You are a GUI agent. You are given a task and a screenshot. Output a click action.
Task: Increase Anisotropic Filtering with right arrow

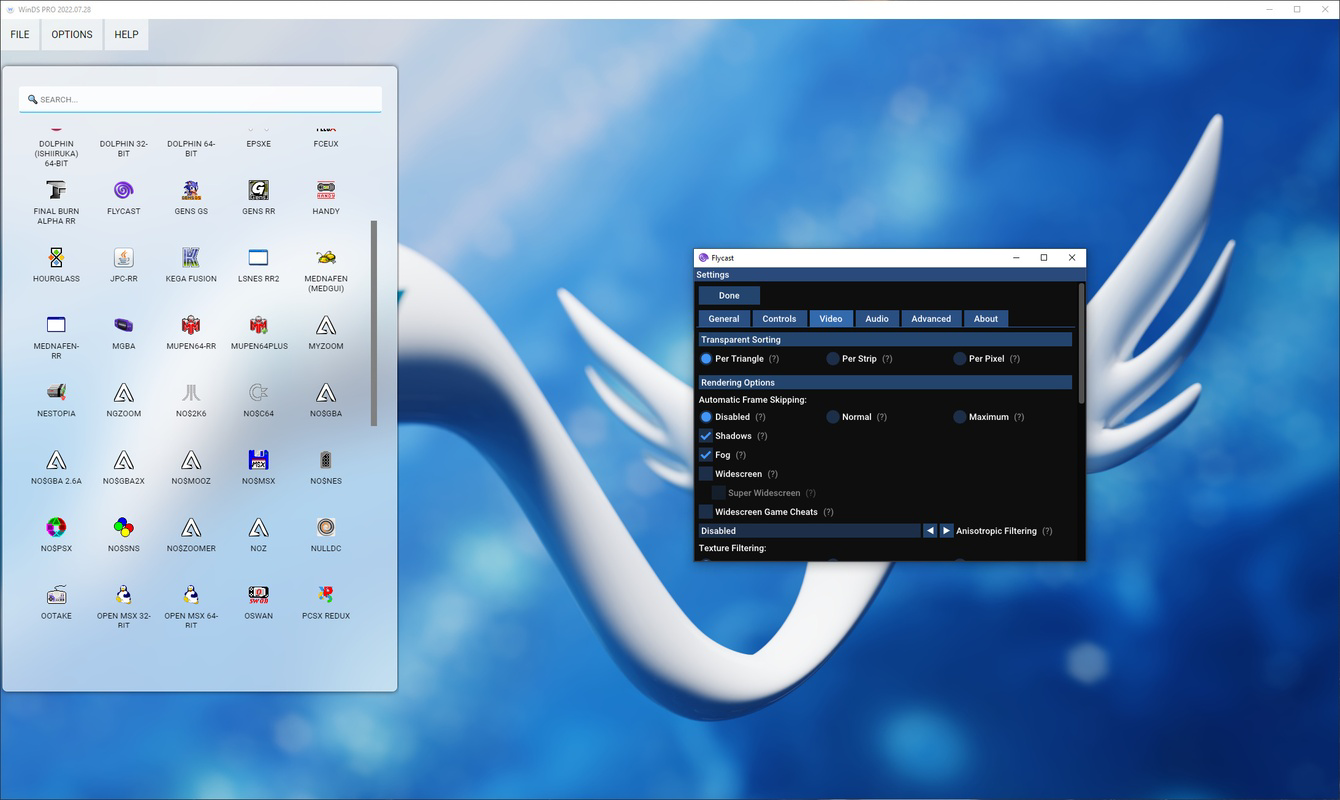pyautogui.click(x=946, y=531)
